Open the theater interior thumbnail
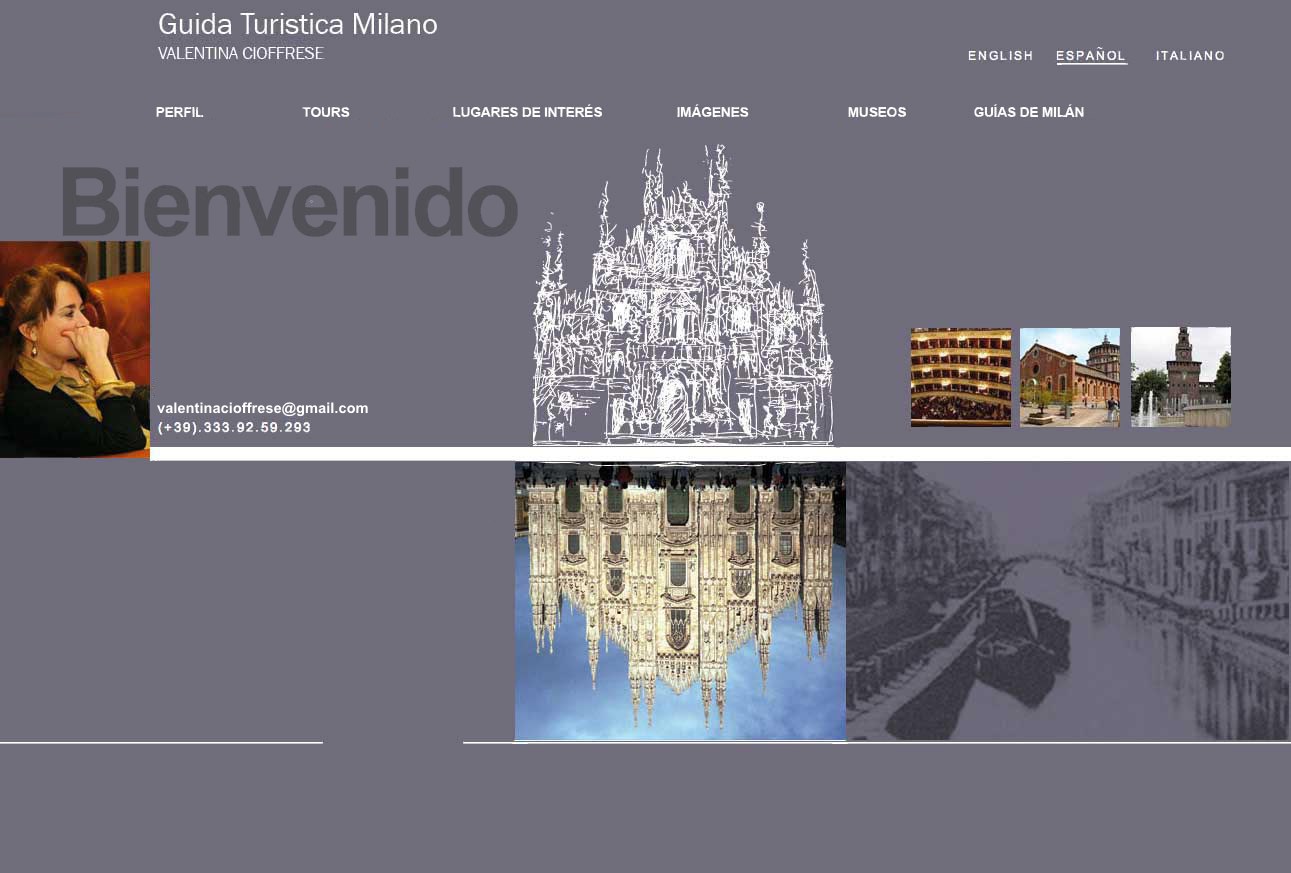1291x873 pixels. (961, 377)
